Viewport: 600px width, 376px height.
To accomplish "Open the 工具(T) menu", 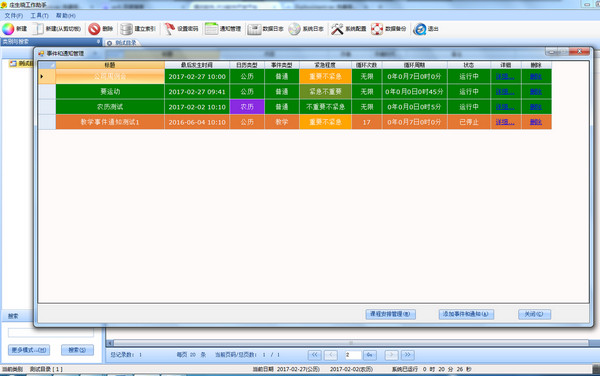I will (39, 16).
